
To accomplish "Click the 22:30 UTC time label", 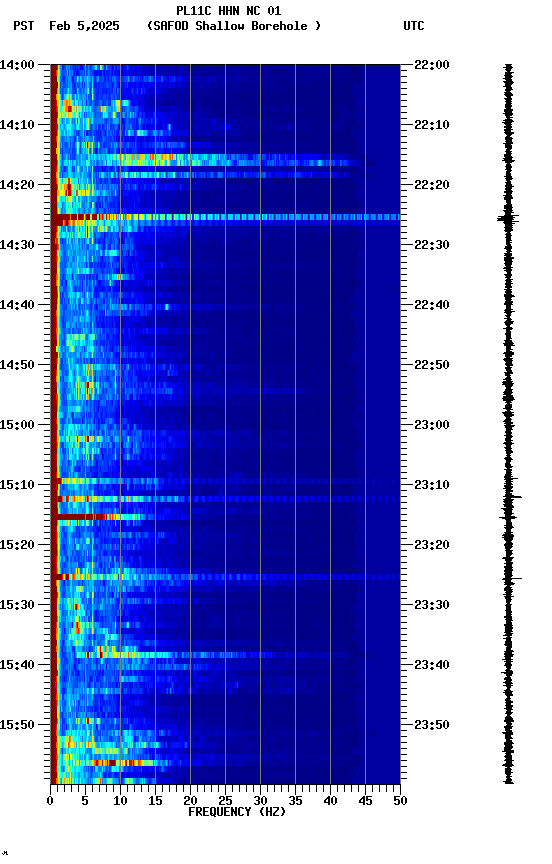I will pos(432,245).
